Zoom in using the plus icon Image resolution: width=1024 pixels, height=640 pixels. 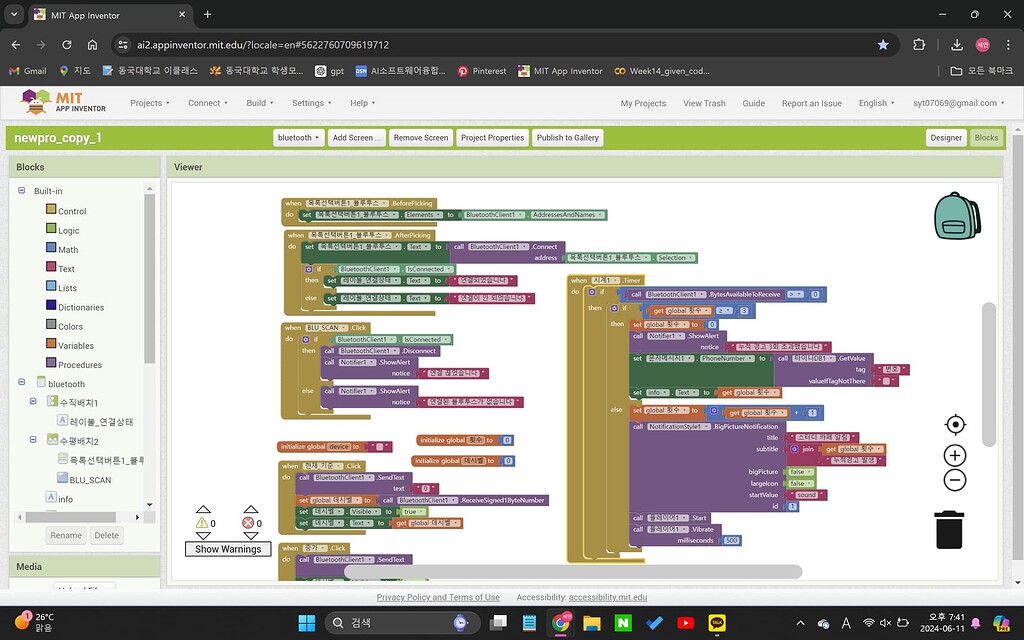click(x=955, y=455)
